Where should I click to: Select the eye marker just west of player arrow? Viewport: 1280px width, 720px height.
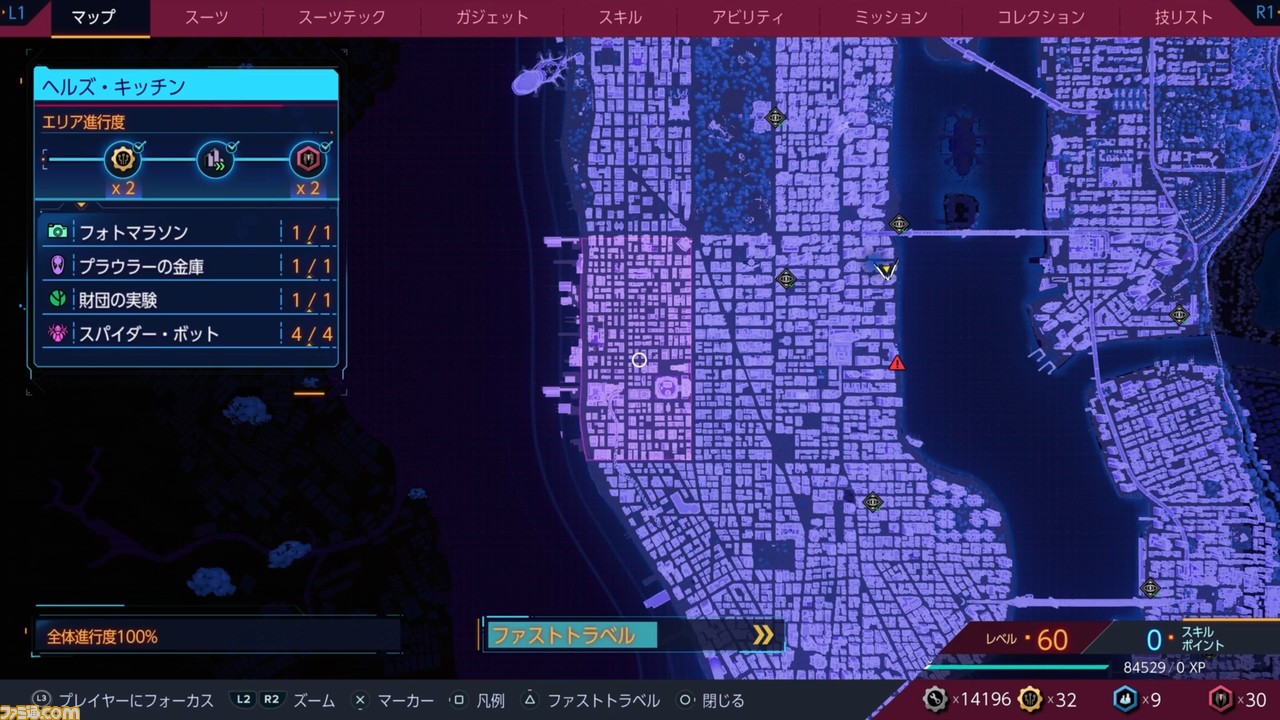pos(786,279)
